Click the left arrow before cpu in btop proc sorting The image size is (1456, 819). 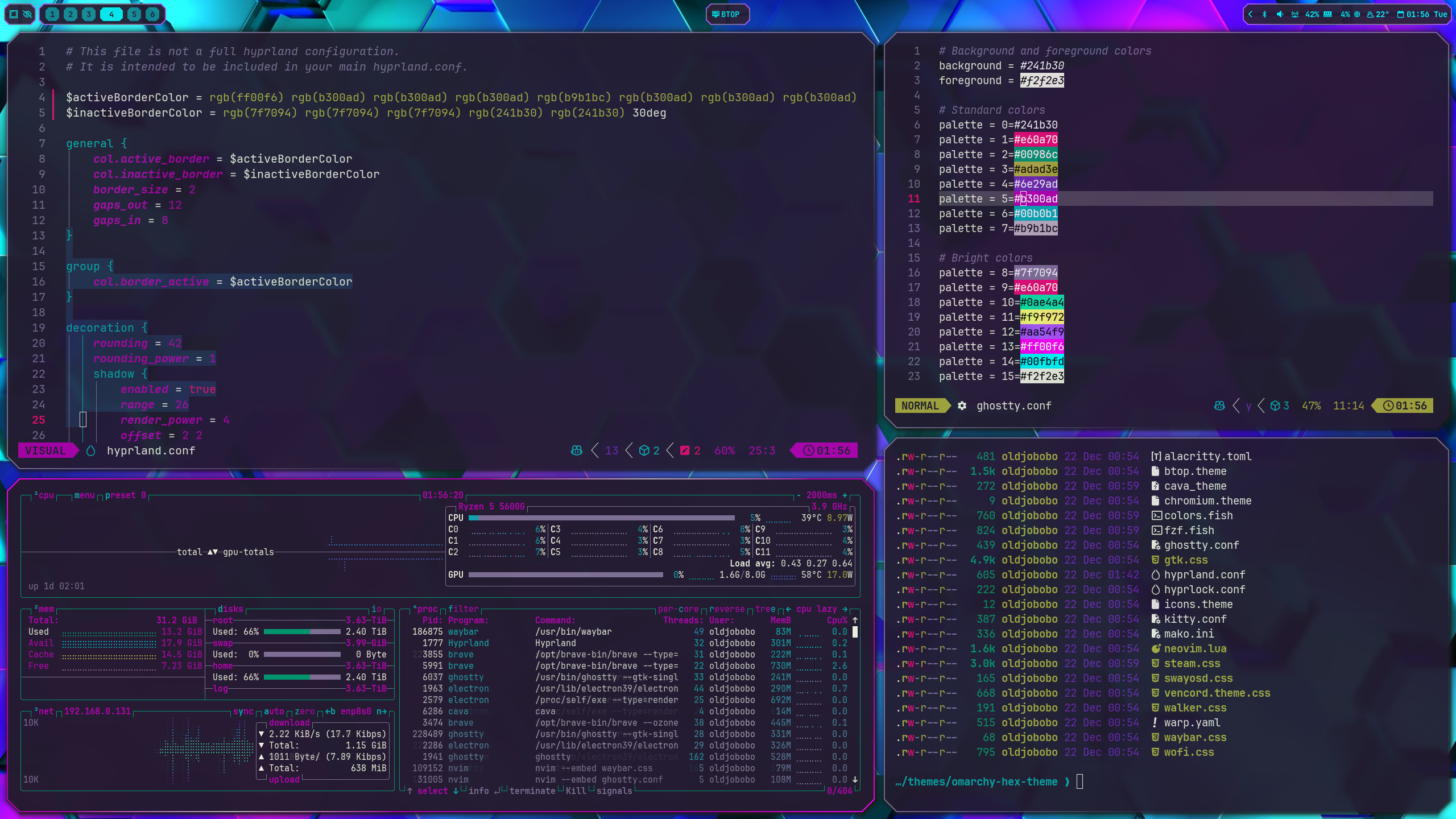tap(788, 609)
